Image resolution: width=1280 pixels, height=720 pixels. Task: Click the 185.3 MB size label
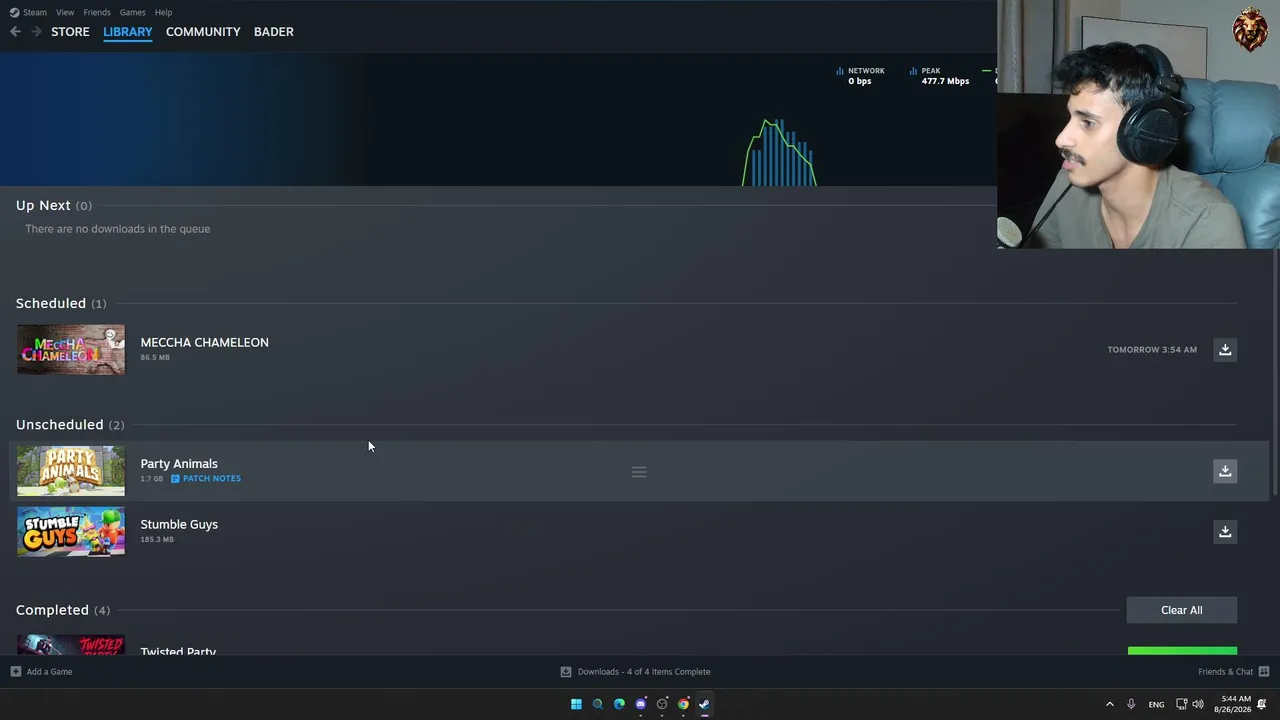click(157, 539)
